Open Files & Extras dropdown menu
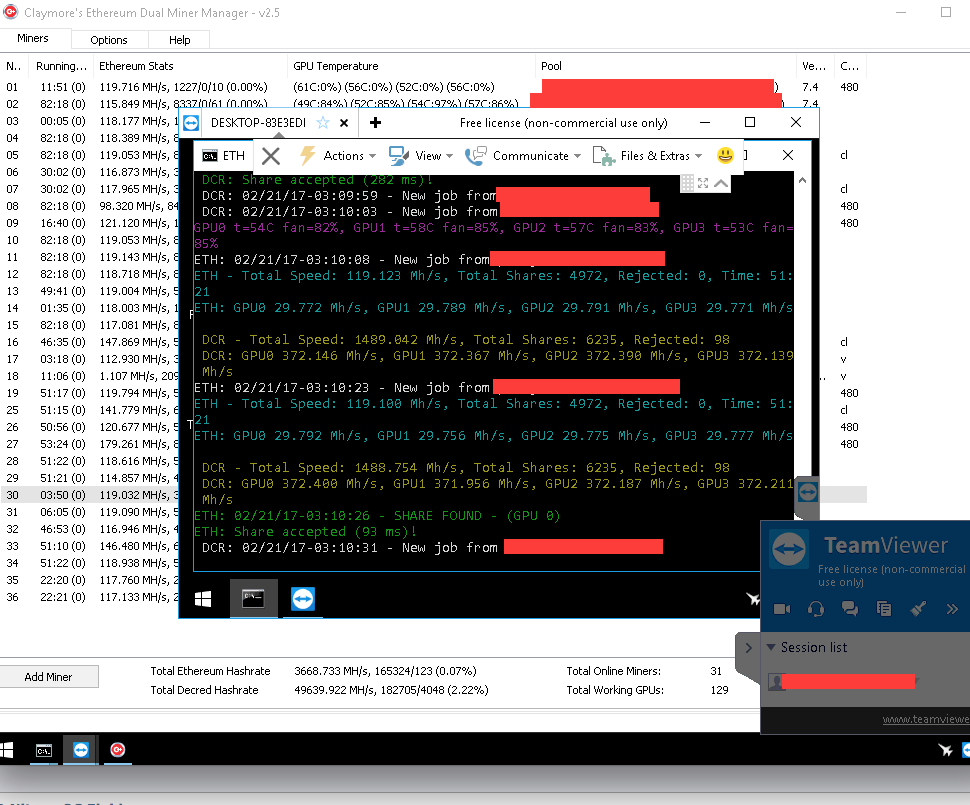Image resolution: width=970 pixels, height=805 pixels. (x=661, y=156)
